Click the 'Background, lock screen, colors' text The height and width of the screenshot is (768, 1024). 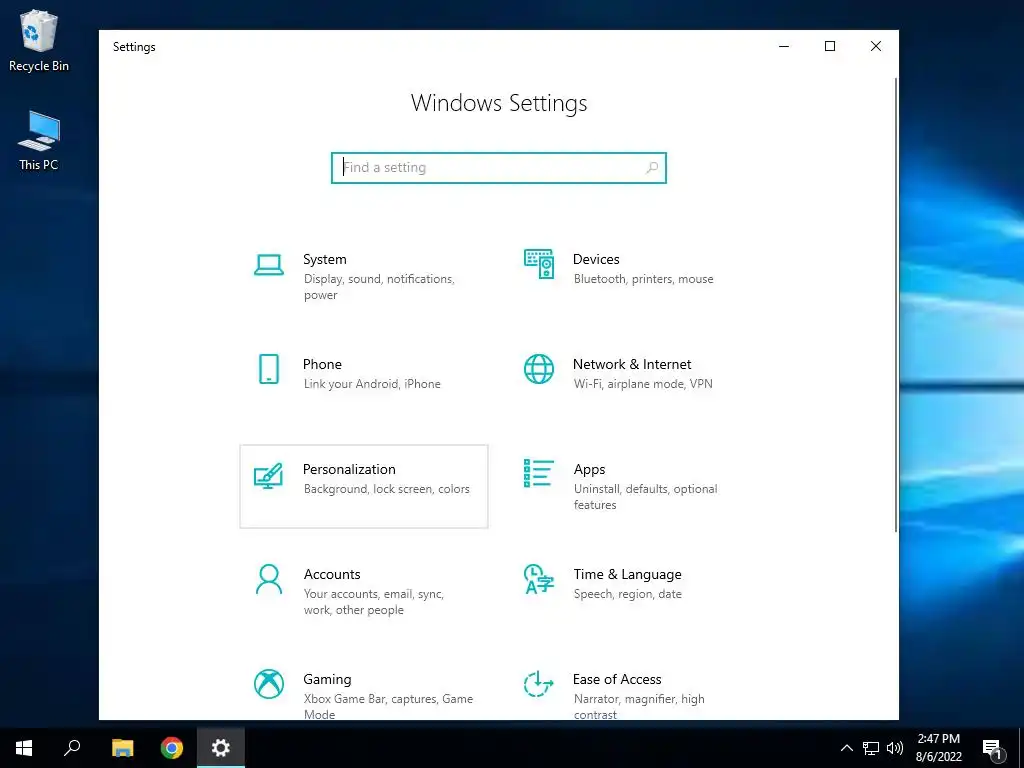(x=386, y=489)
